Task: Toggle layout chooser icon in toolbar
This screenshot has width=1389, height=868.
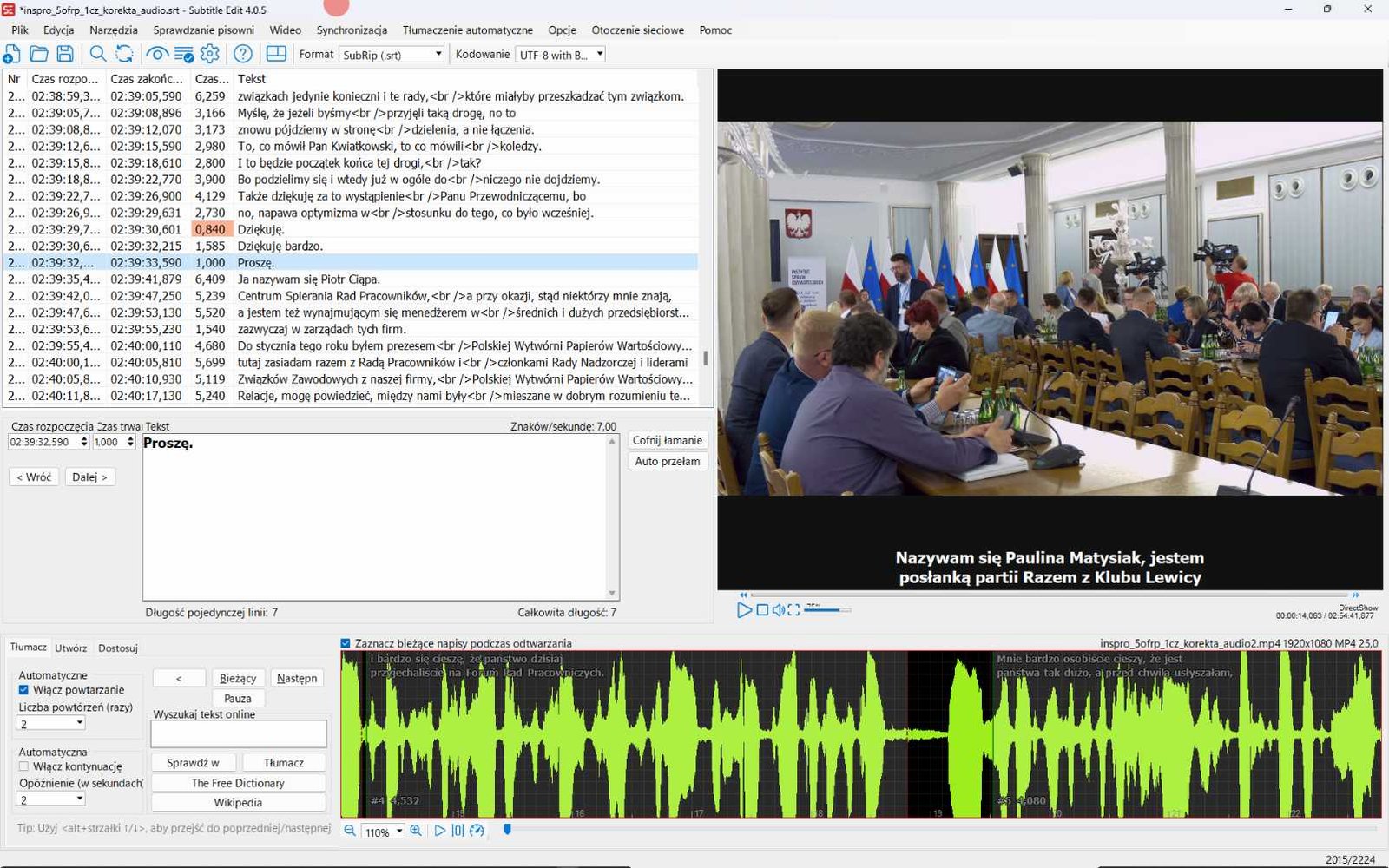Action: click(276, 54)
